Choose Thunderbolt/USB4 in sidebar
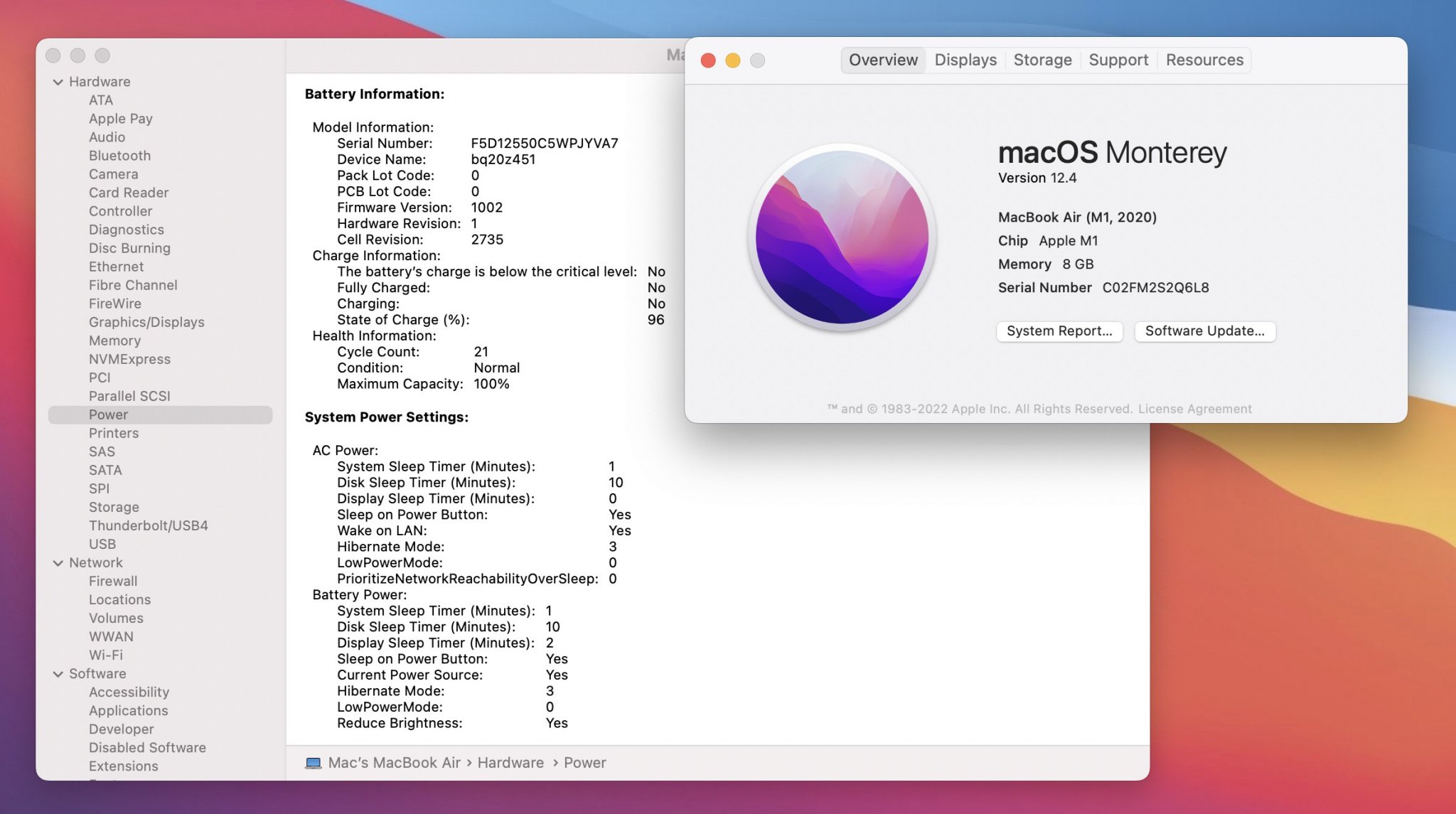 (x=148, y=525)
